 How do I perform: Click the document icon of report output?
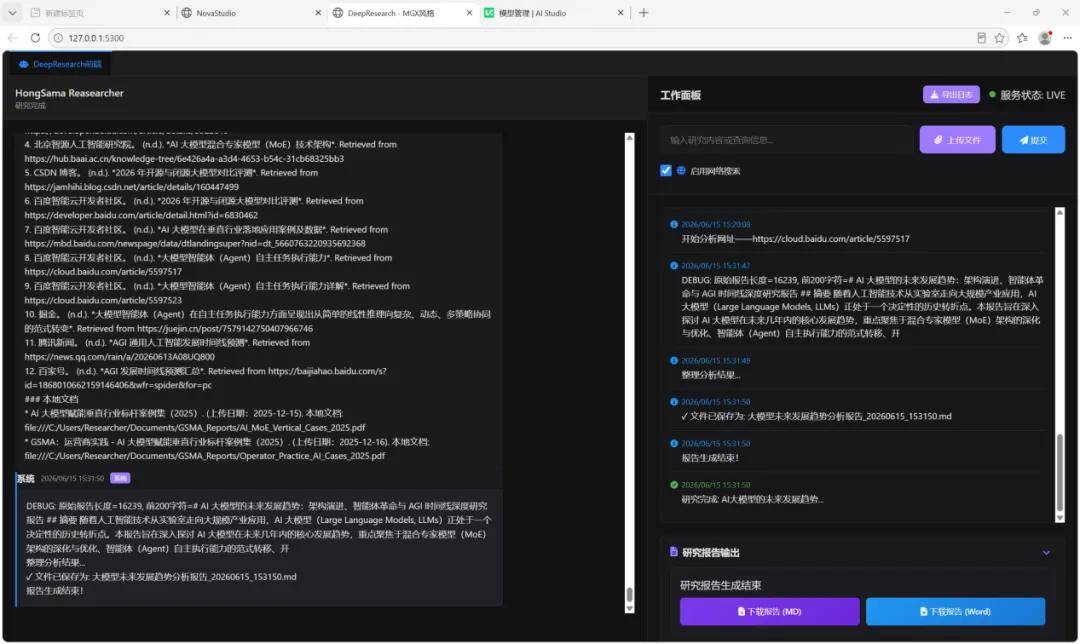pyautogui.click(x=674, y=552)
